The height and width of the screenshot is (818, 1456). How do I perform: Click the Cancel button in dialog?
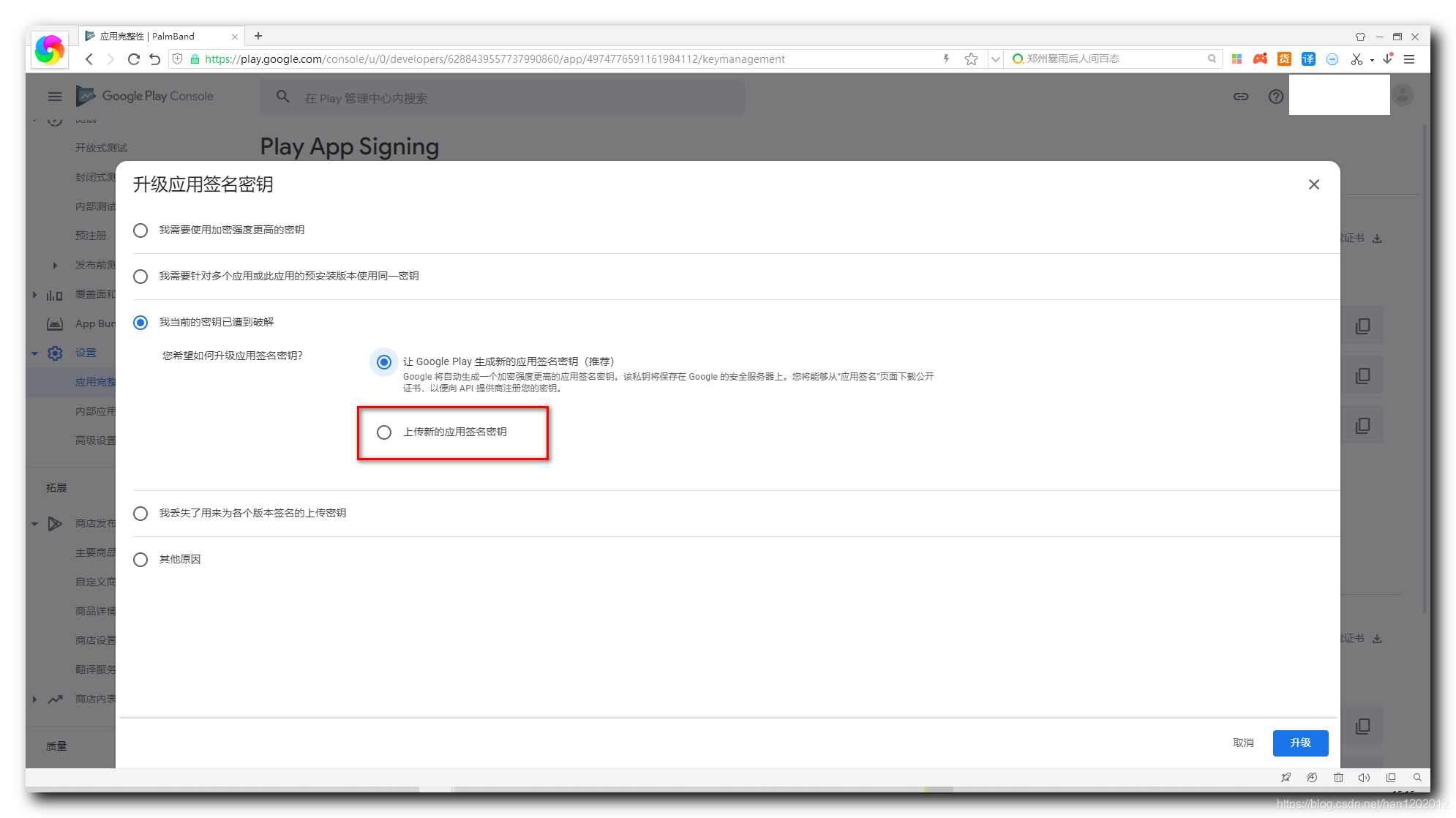click(1243, 743)
